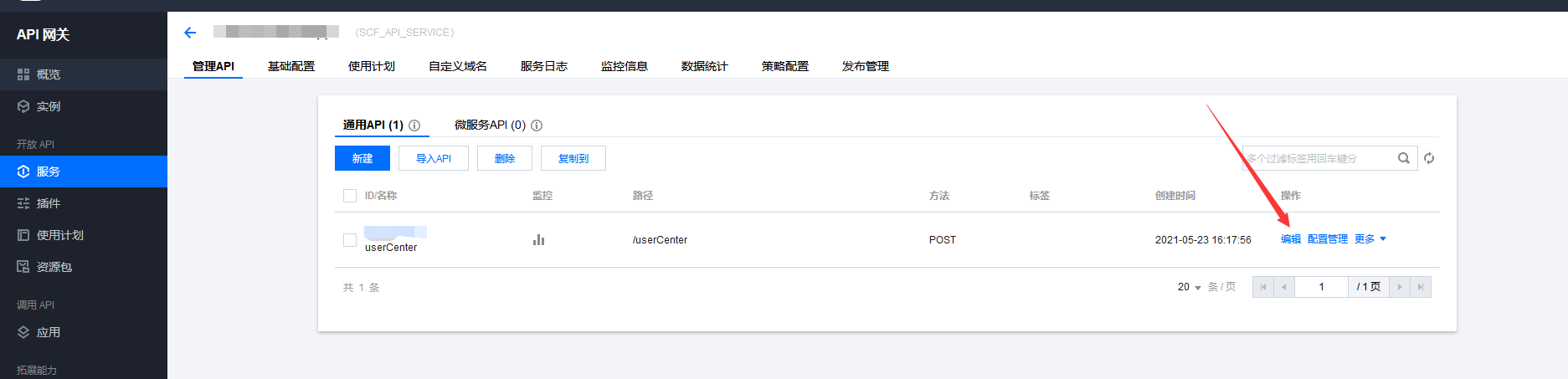Image resolution: width=1568 pixels, height=379 pixels.
Task: Expand the 更多 dropdown for userCenter
Action: coord(1370,239)
